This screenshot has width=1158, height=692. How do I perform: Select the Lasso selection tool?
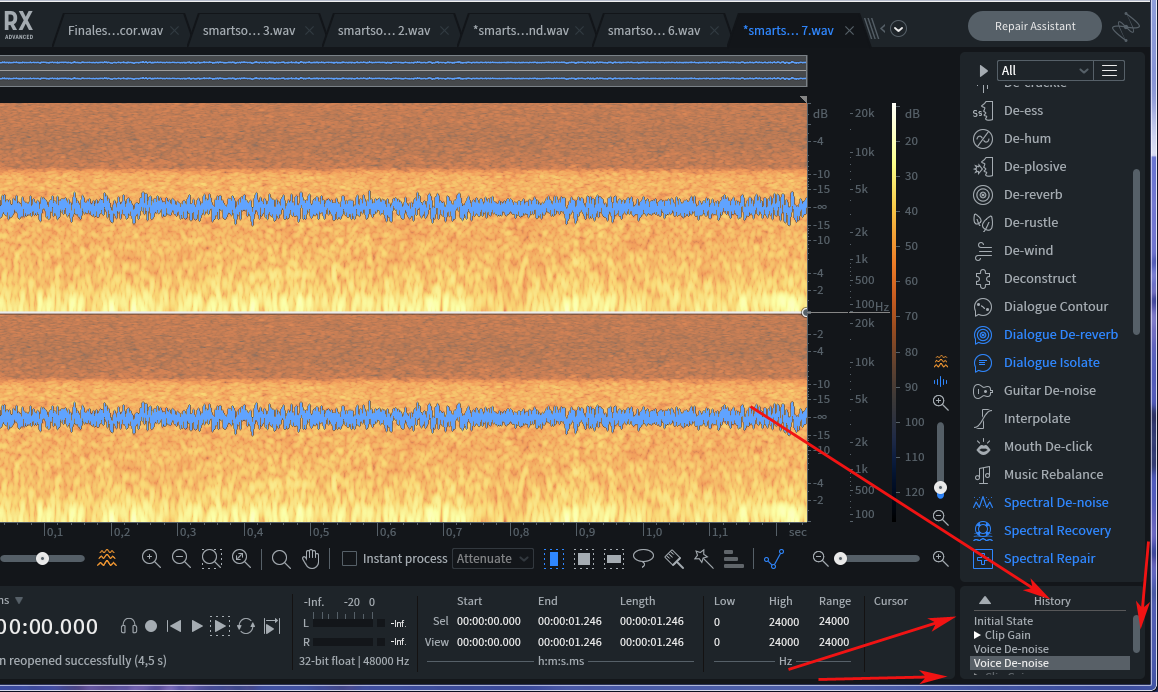pyautogui.click(x=643, y=559)
